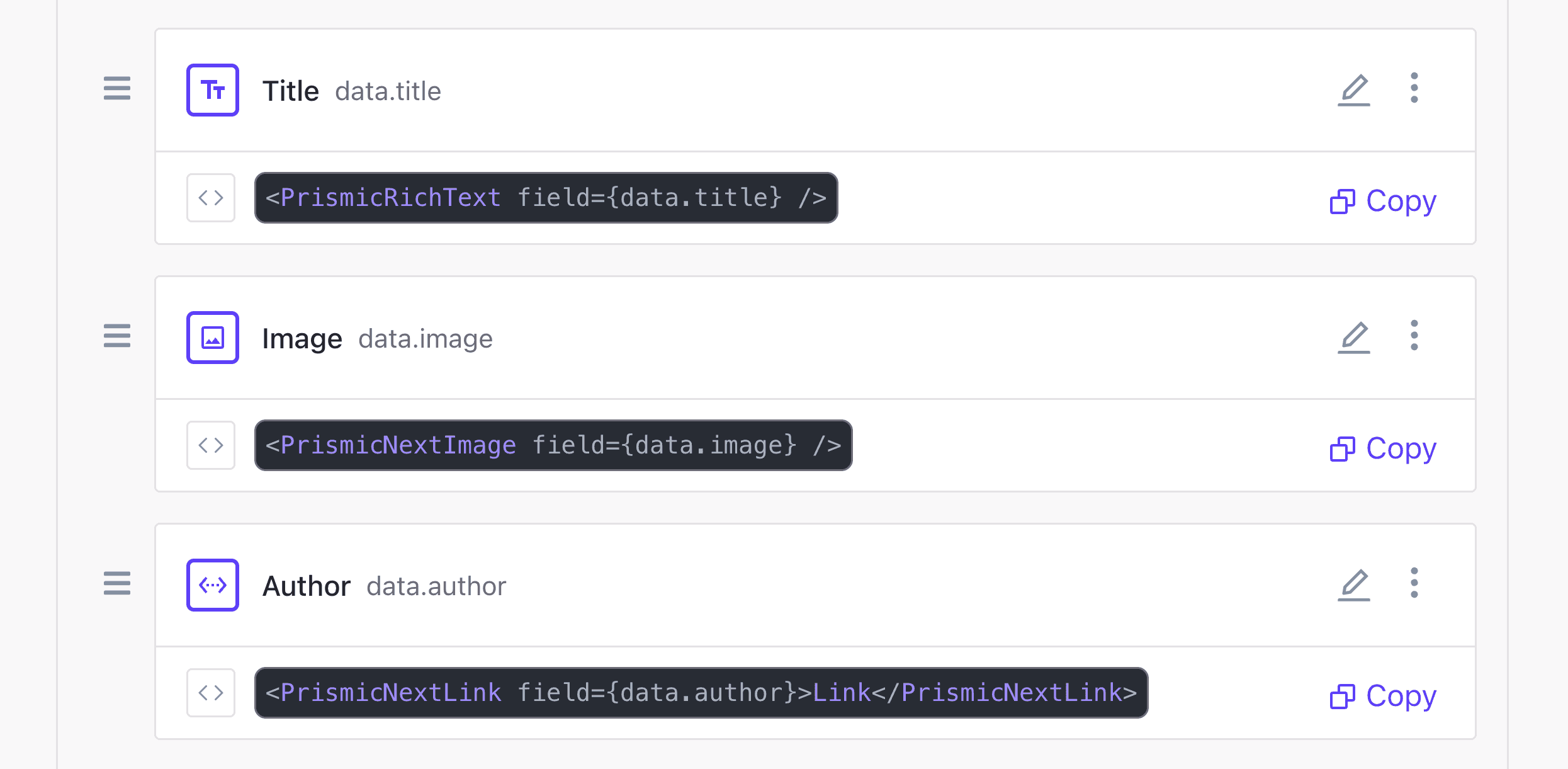The height and width of the screenshot is (769, 1568).
Task: Click the code snippet icon beside PrismicNextImage
Action: point(210,445)
